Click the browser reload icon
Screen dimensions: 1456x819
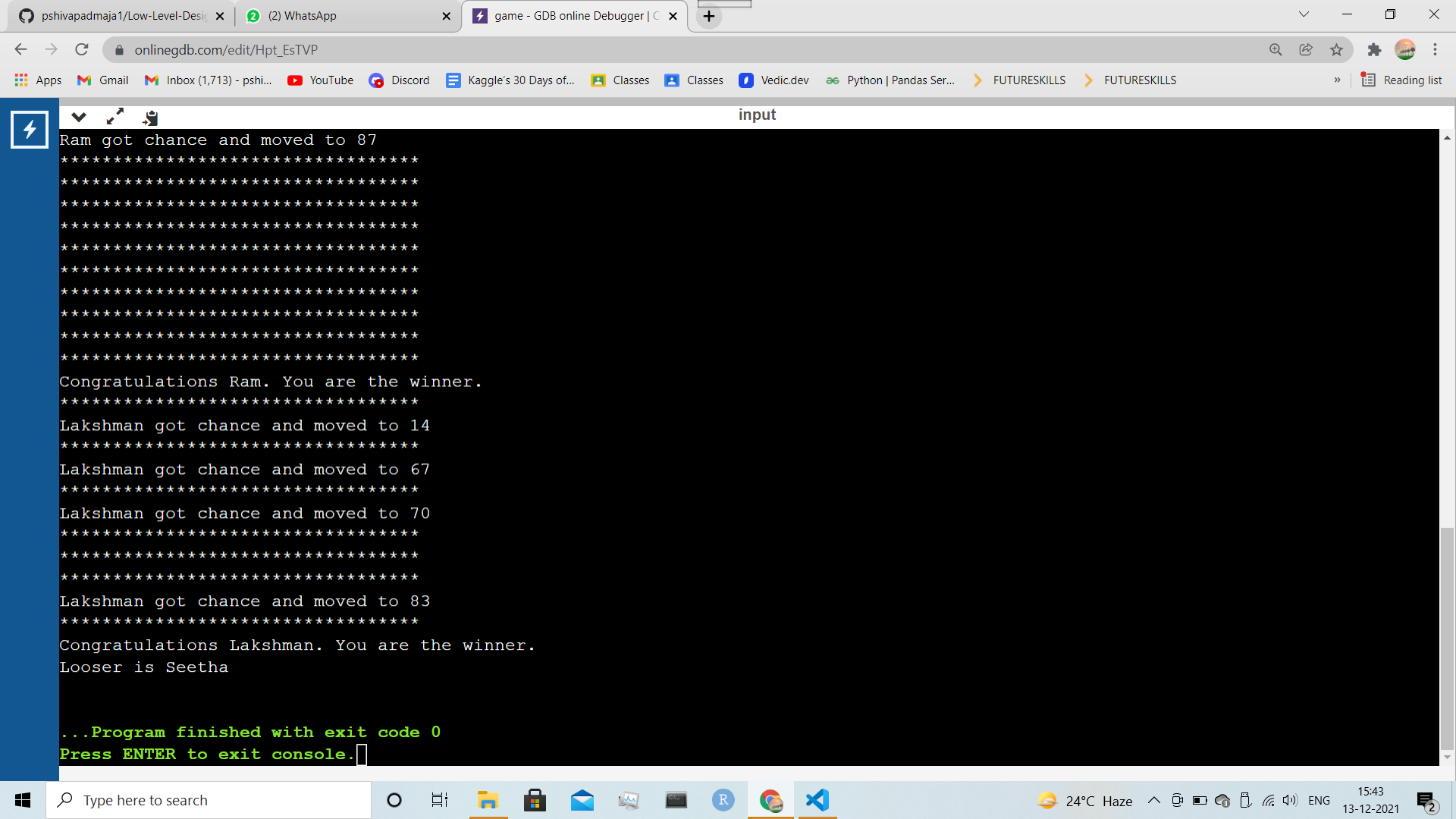(x=82, y=49)
